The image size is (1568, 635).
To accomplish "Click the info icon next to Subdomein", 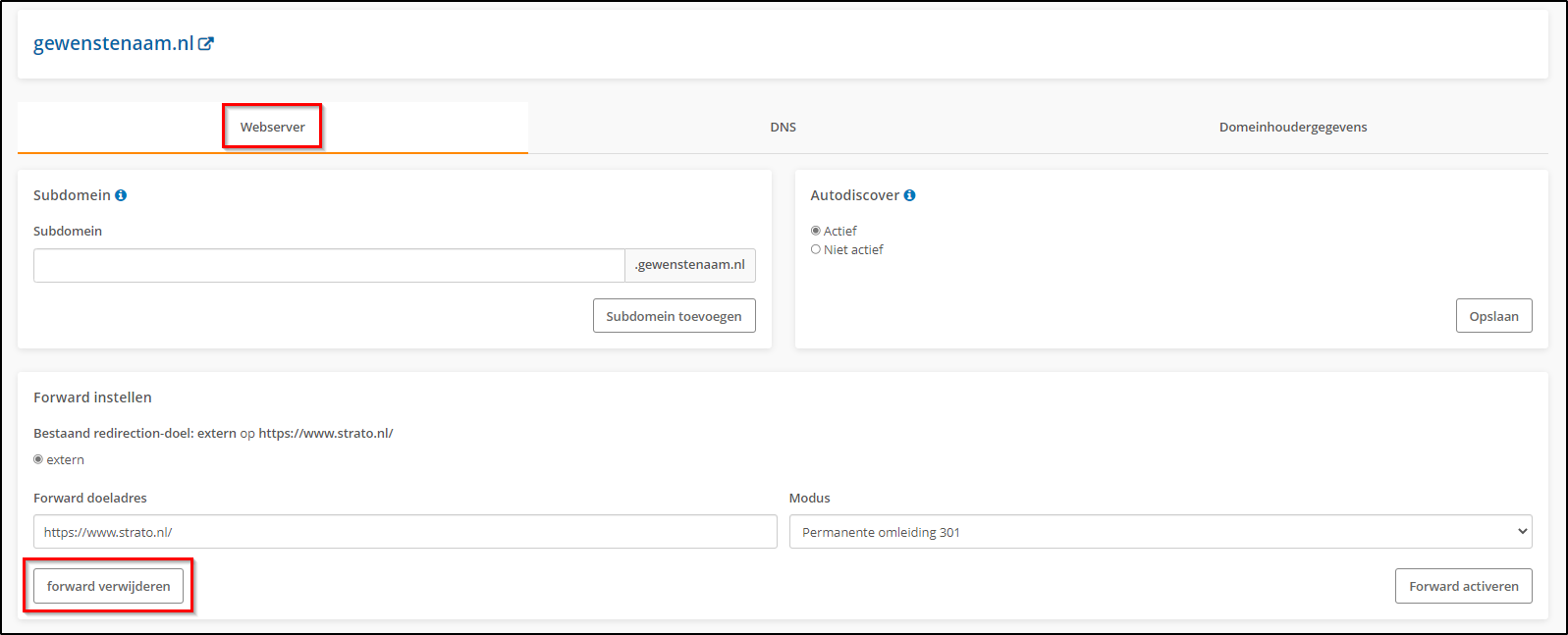I will 121,195.
